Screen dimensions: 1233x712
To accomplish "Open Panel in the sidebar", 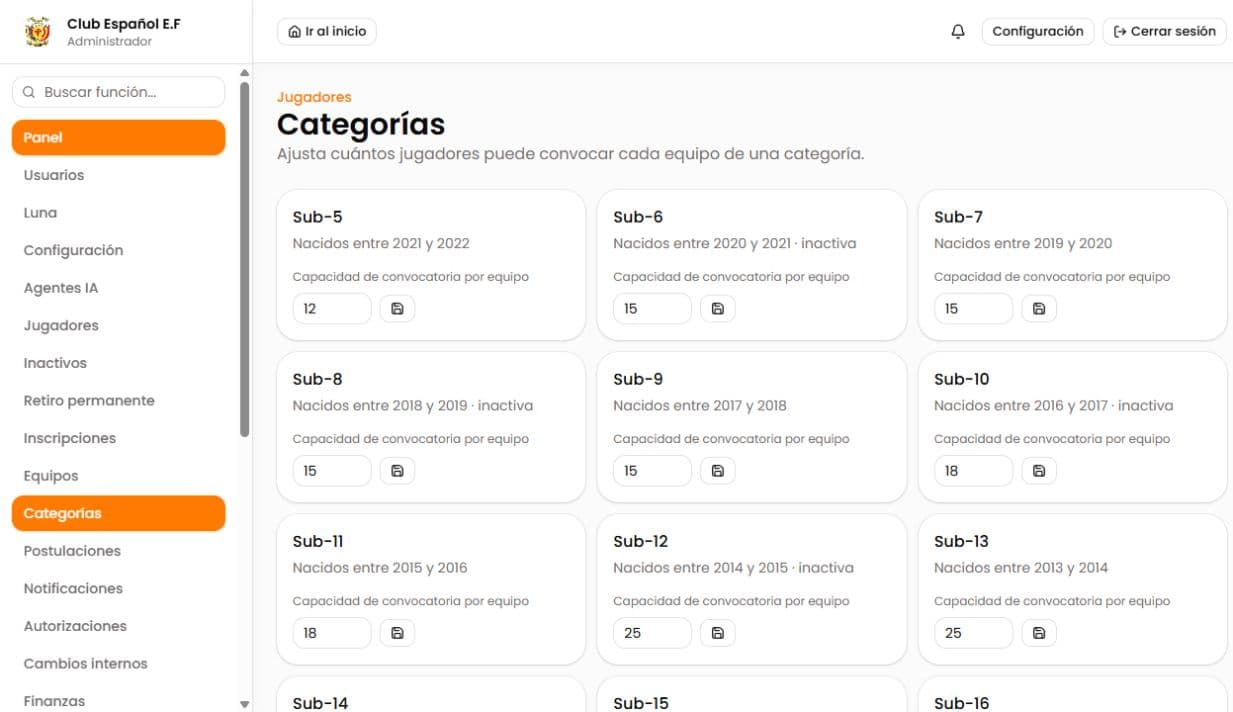I will click(118, 138).
